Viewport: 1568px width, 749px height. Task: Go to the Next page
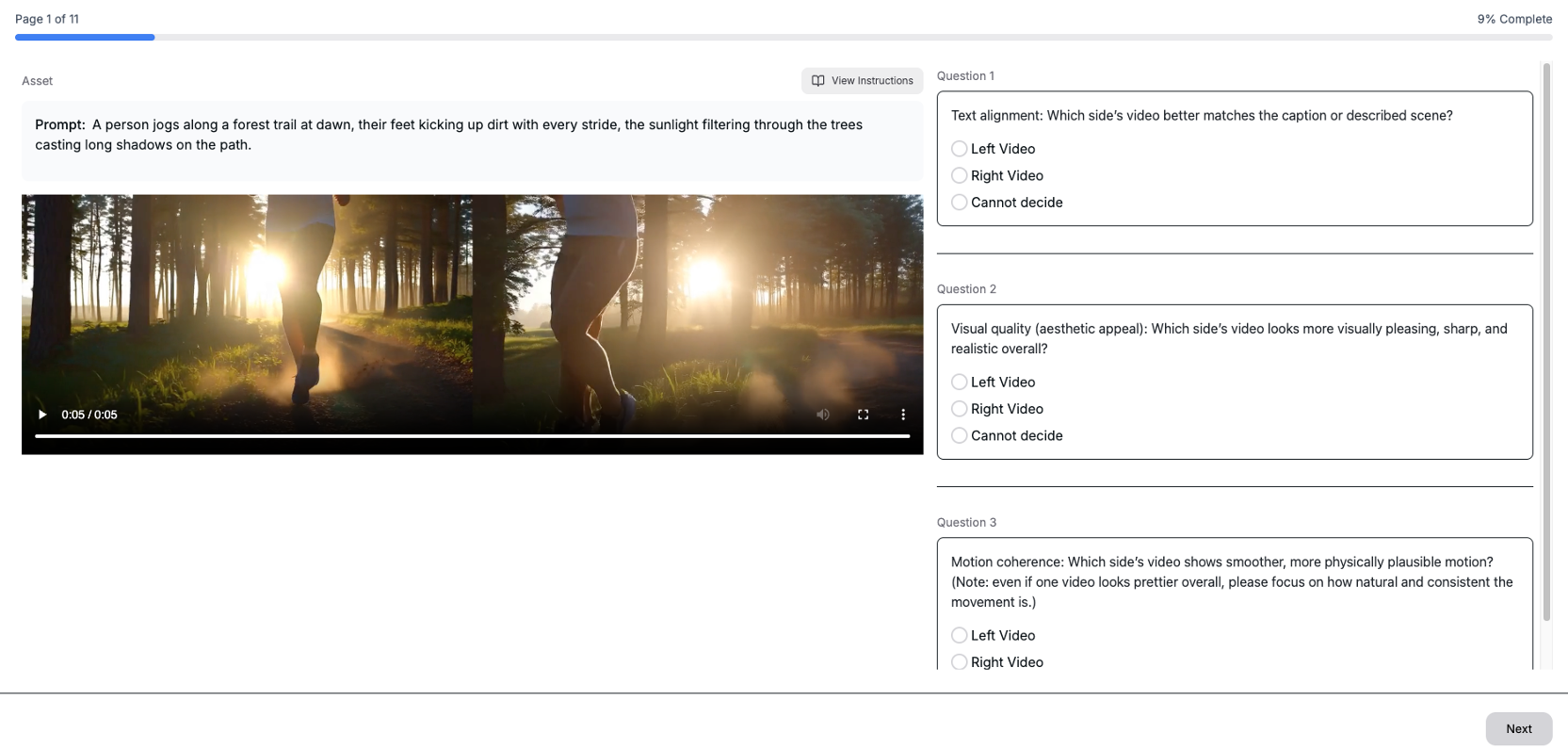[1518, 728]
